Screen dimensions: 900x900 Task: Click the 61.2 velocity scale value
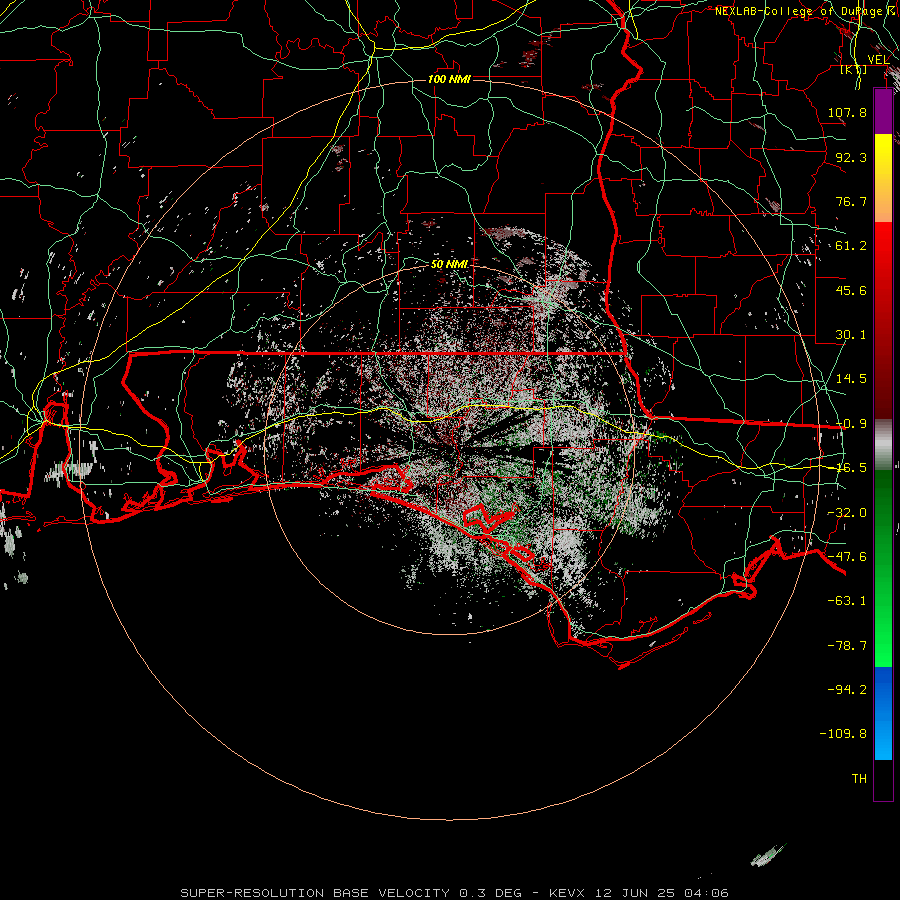tap(851, 246)
